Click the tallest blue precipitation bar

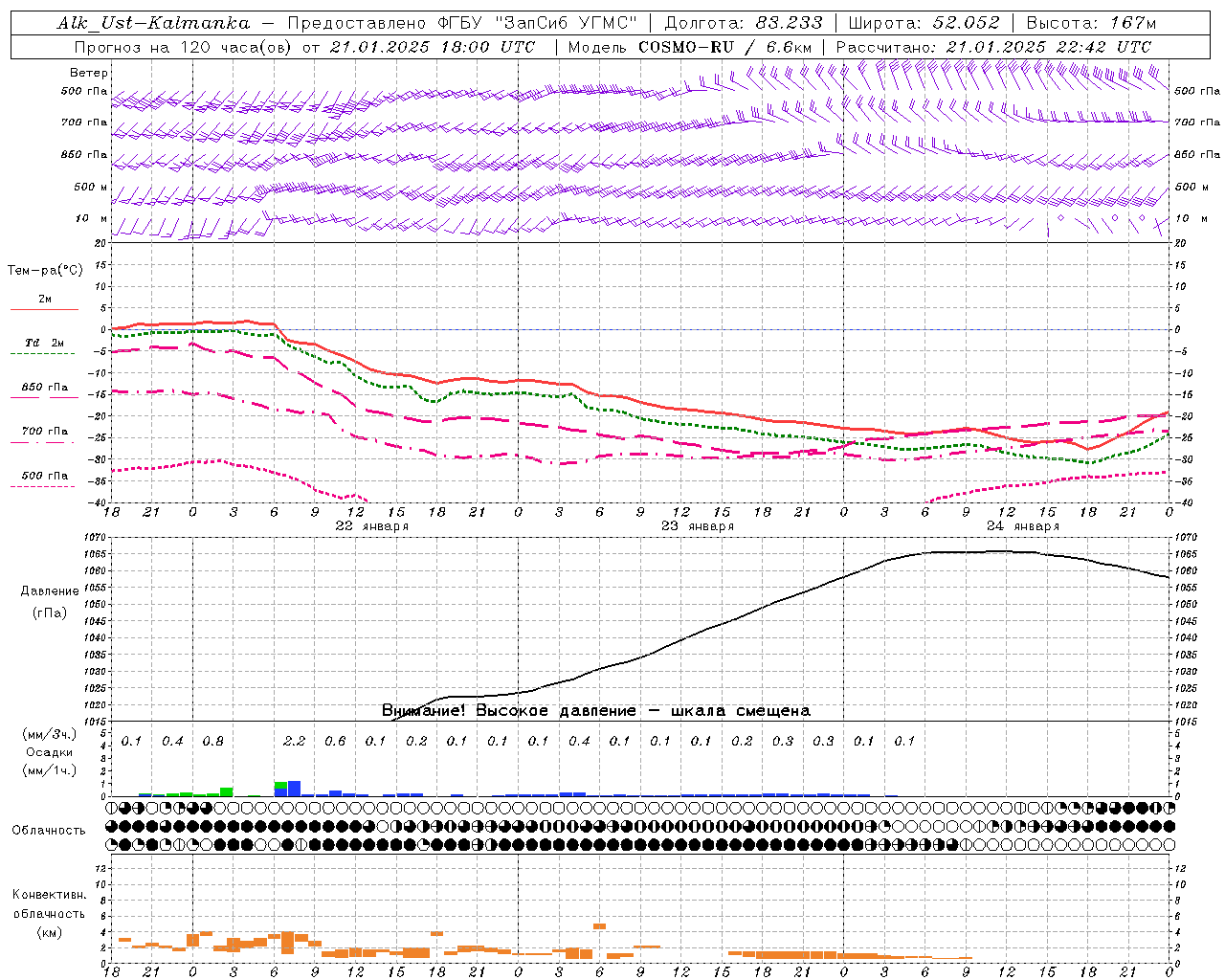click(x=294, y=789)
